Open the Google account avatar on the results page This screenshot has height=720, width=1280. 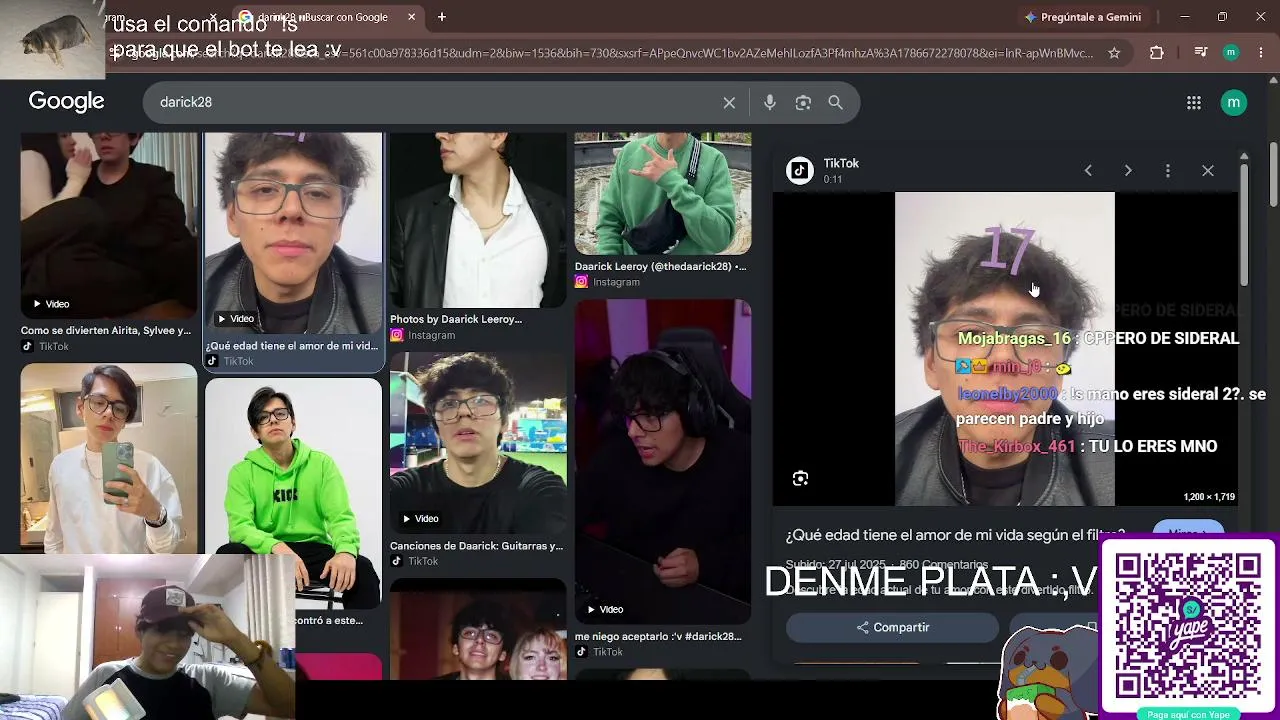click(1234, 102)
